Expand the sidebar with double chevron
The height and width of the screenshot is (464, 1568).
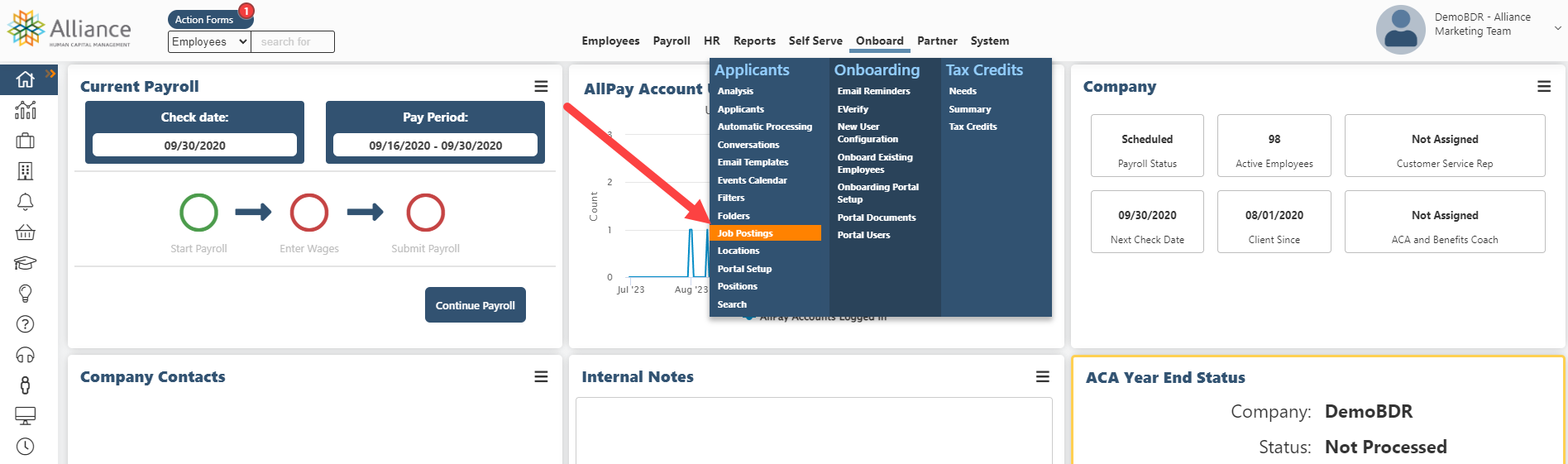[x=50, y=74]
